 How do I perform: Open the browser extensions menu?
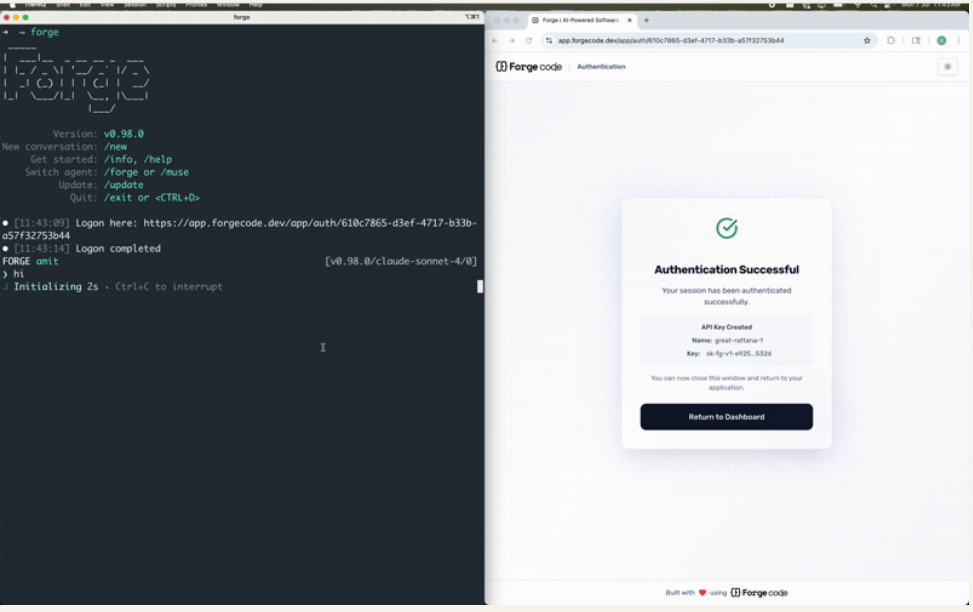[891, 40]
